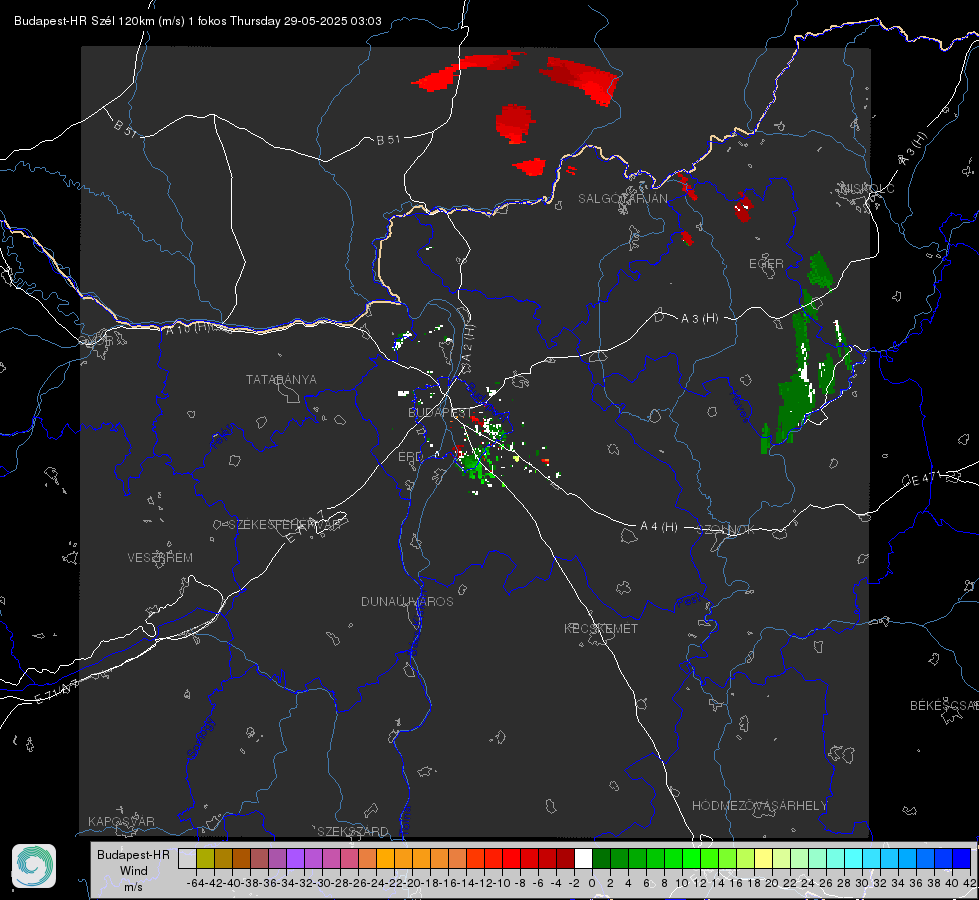979x900 pixels.
Task: Click the TATABÁNYA city label
Action: (x=281, y=379)
